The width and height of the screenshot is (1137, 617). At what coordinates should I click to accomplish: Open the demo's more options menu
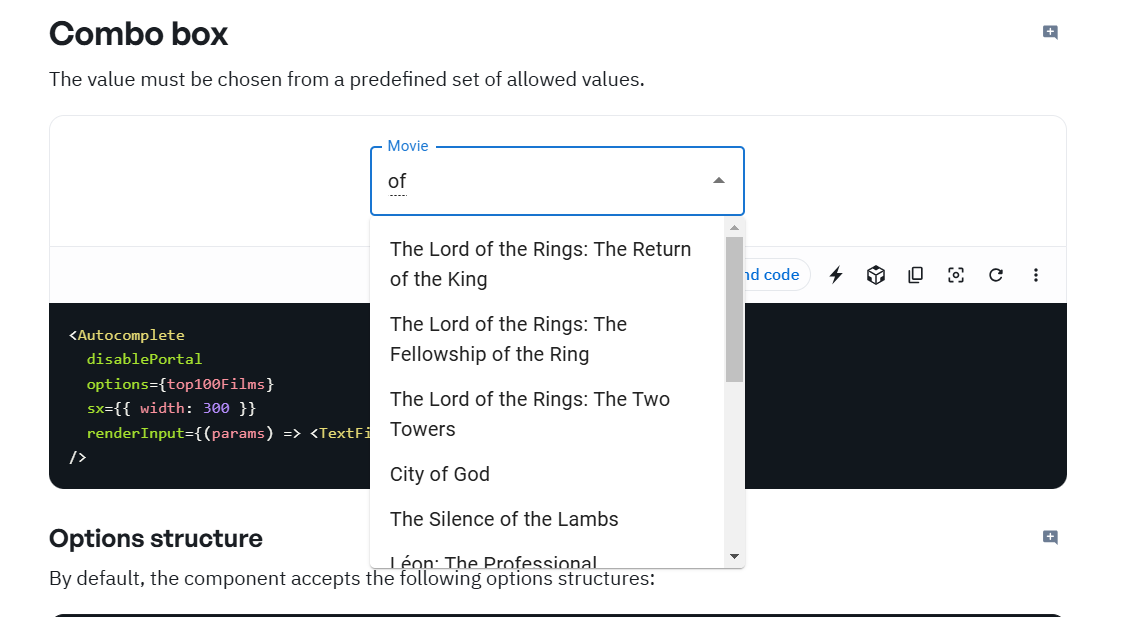click(1035, 275)
